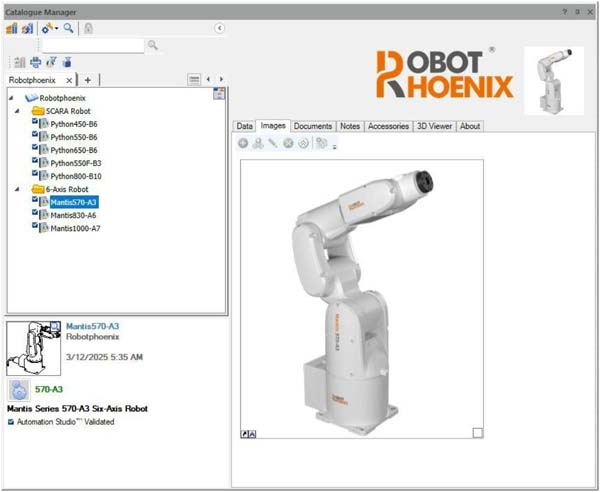Click the greyed-out lock icon

88,28
